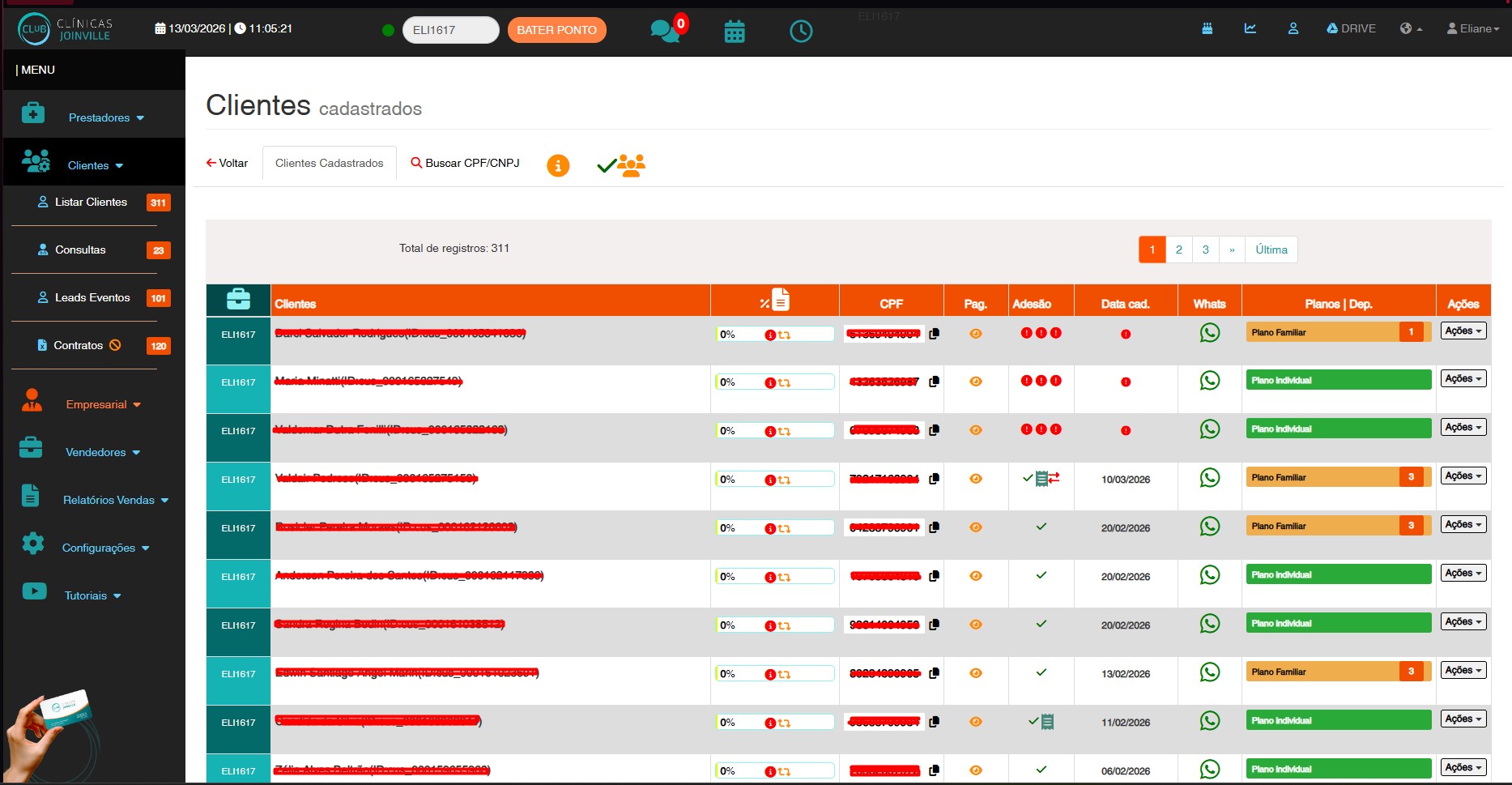Screen dimensions: 1512x785
Task: Expand Prestadores sidebar menu
Action: click(105, 117)
